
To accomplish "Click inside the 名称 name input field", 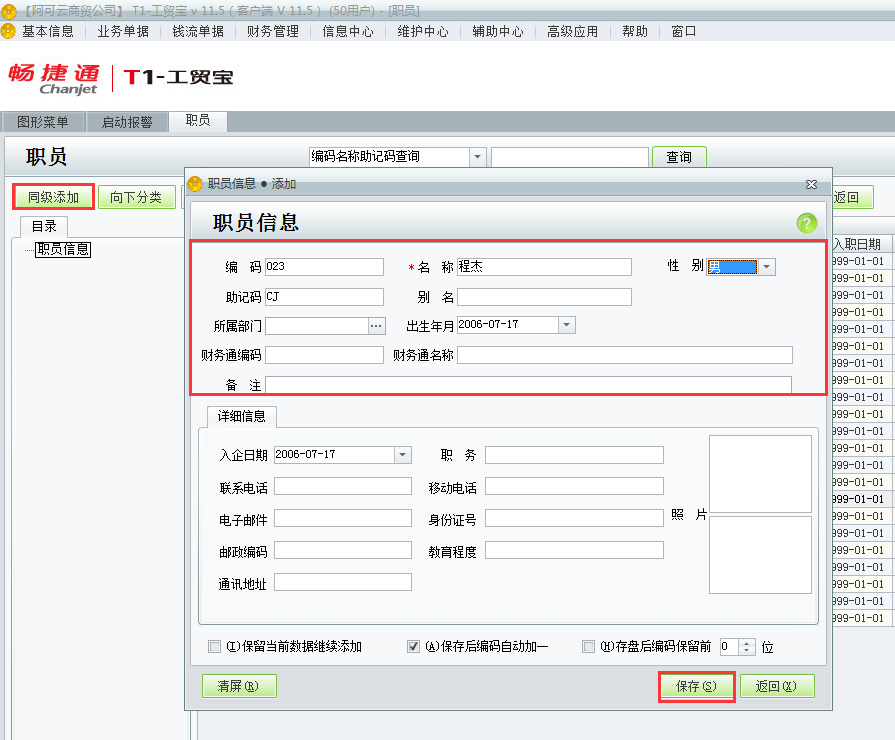I will 545,267.
